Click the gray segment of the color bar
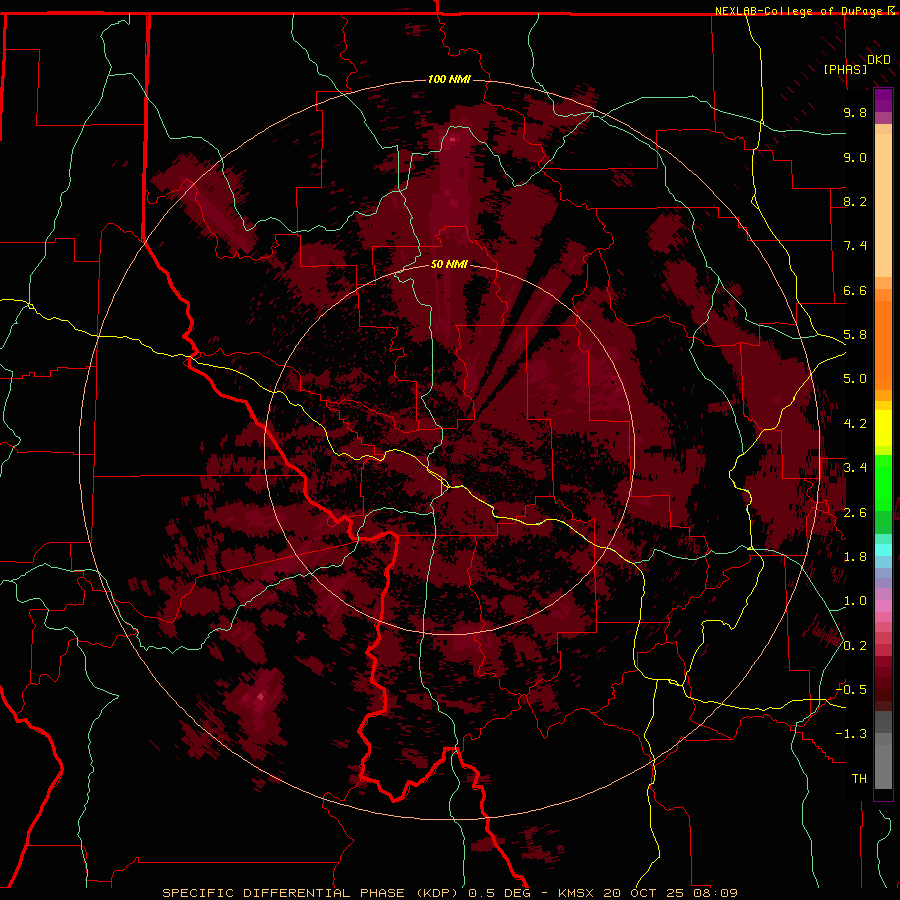 [x=883, y=751]
